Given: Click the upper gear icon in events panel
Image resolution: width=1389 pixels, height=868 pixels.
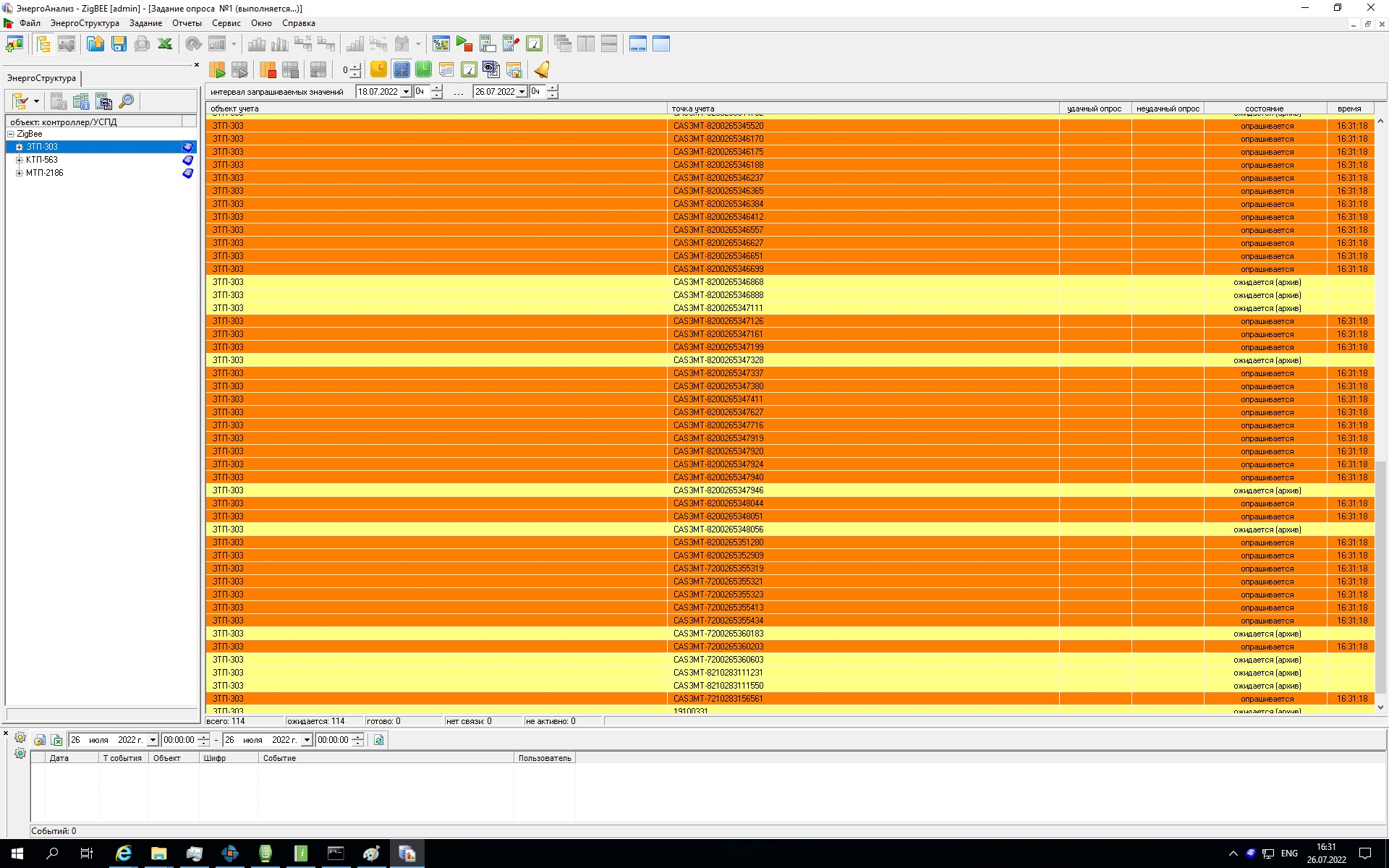Looking at the screenshot, I should pos(20,738).
